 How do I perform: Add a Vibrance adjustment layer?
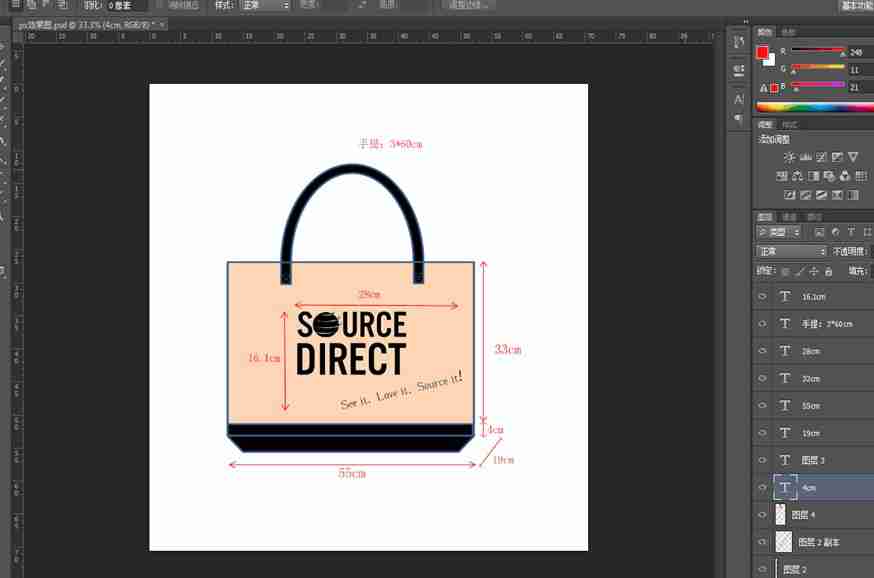853,158
